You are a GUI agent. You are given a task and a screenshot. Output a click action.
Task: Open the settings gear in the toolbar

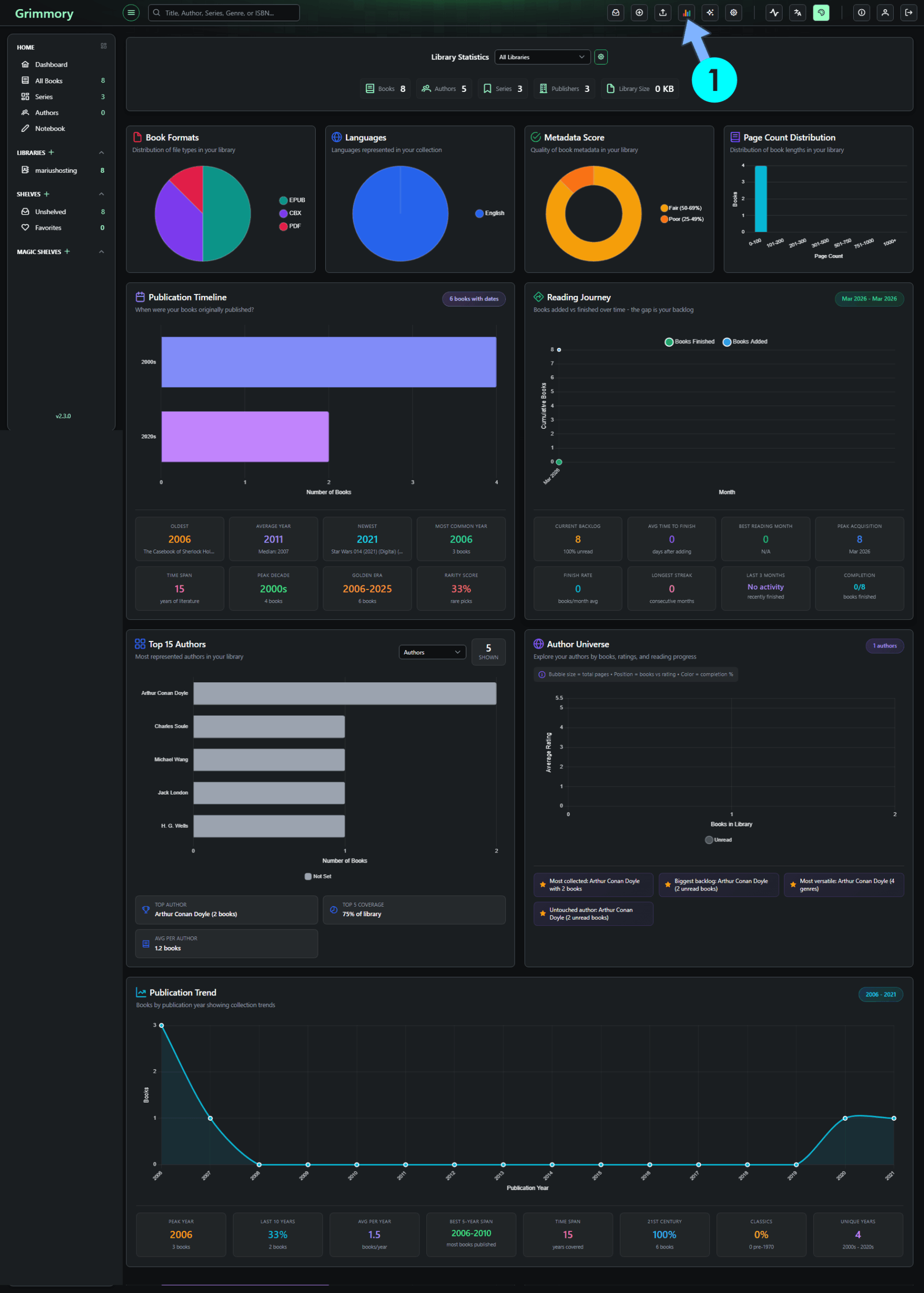tap(734, 13)
